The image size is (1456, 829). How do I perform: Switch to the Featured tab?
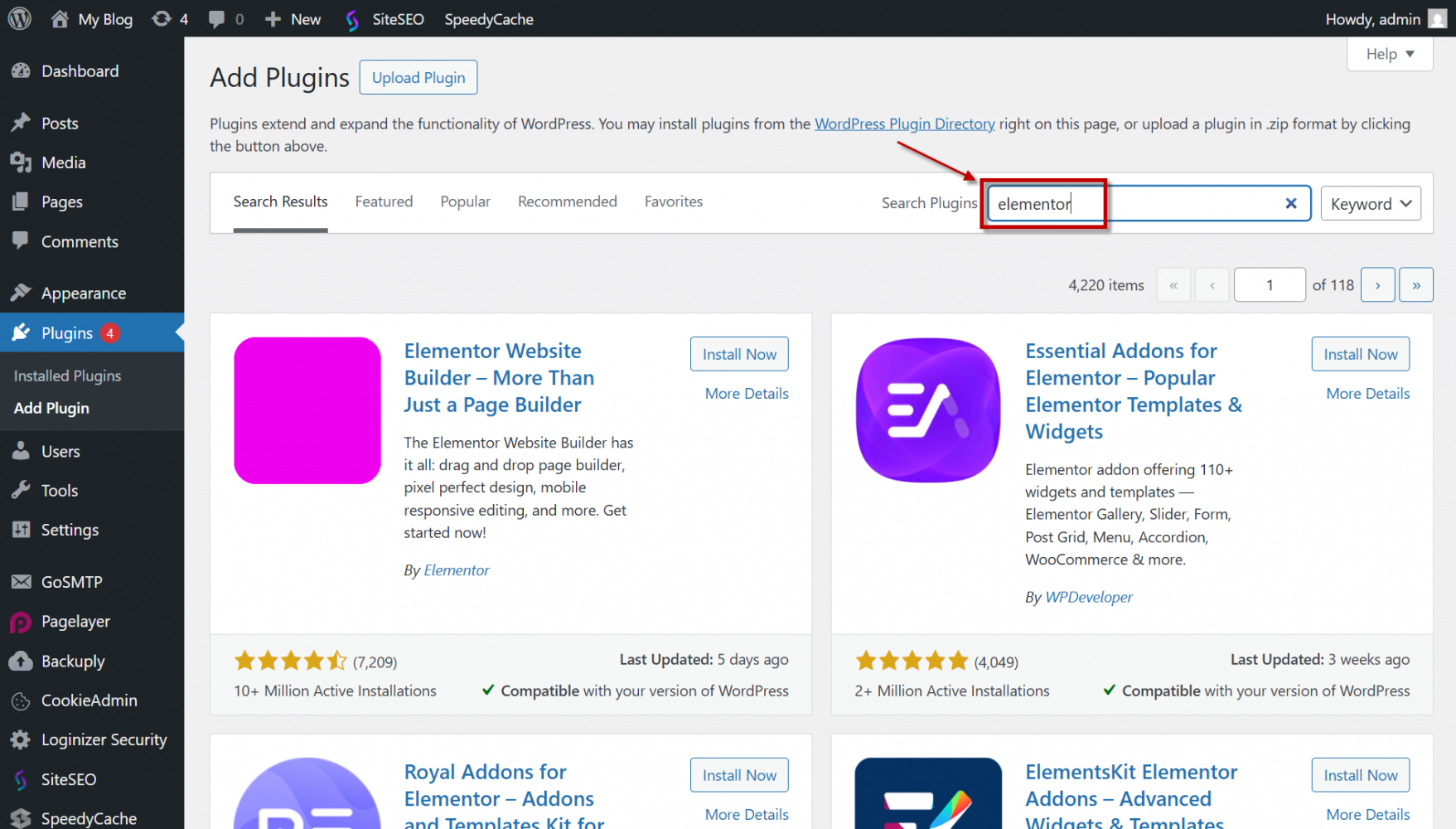(384, 201)
